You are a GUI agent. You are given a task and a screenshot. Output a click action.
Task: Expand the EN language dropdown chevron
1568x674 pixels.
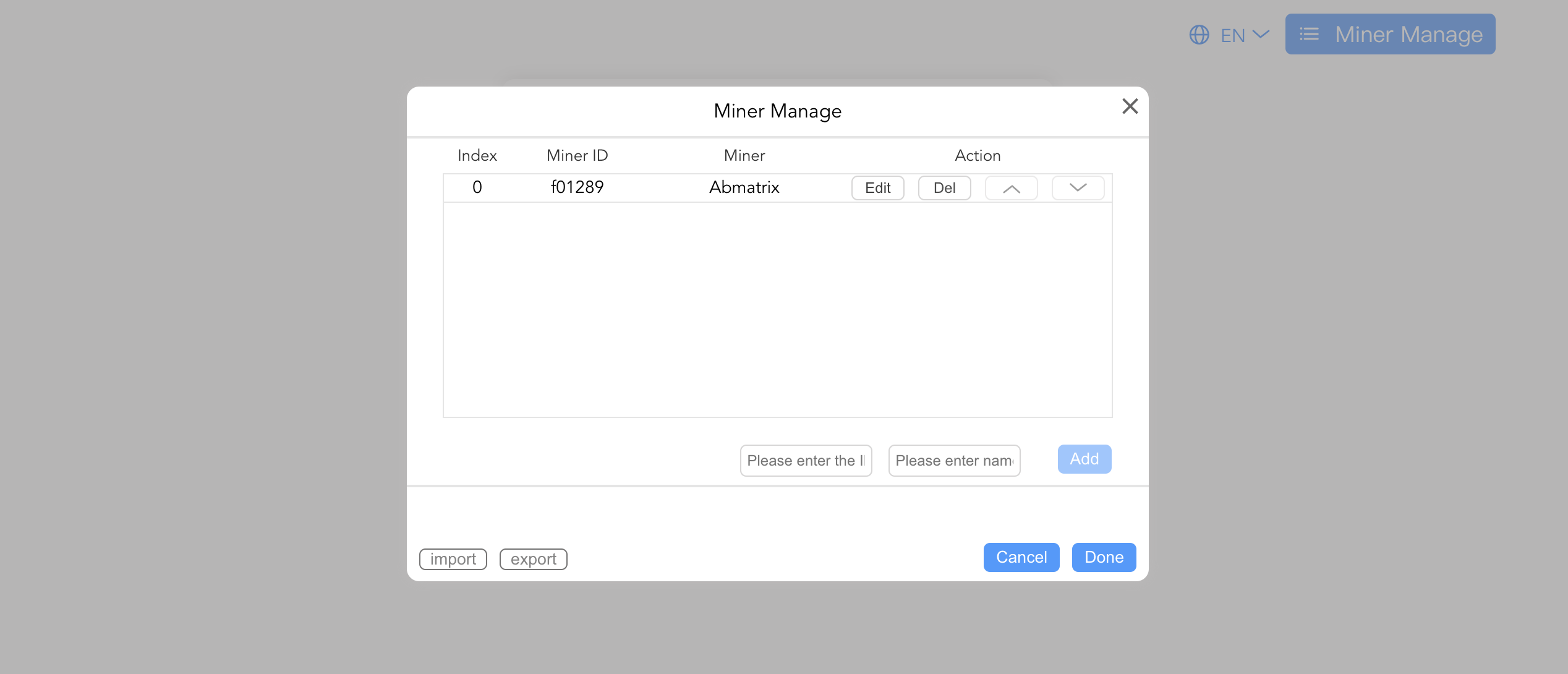tap(1261, 35)
